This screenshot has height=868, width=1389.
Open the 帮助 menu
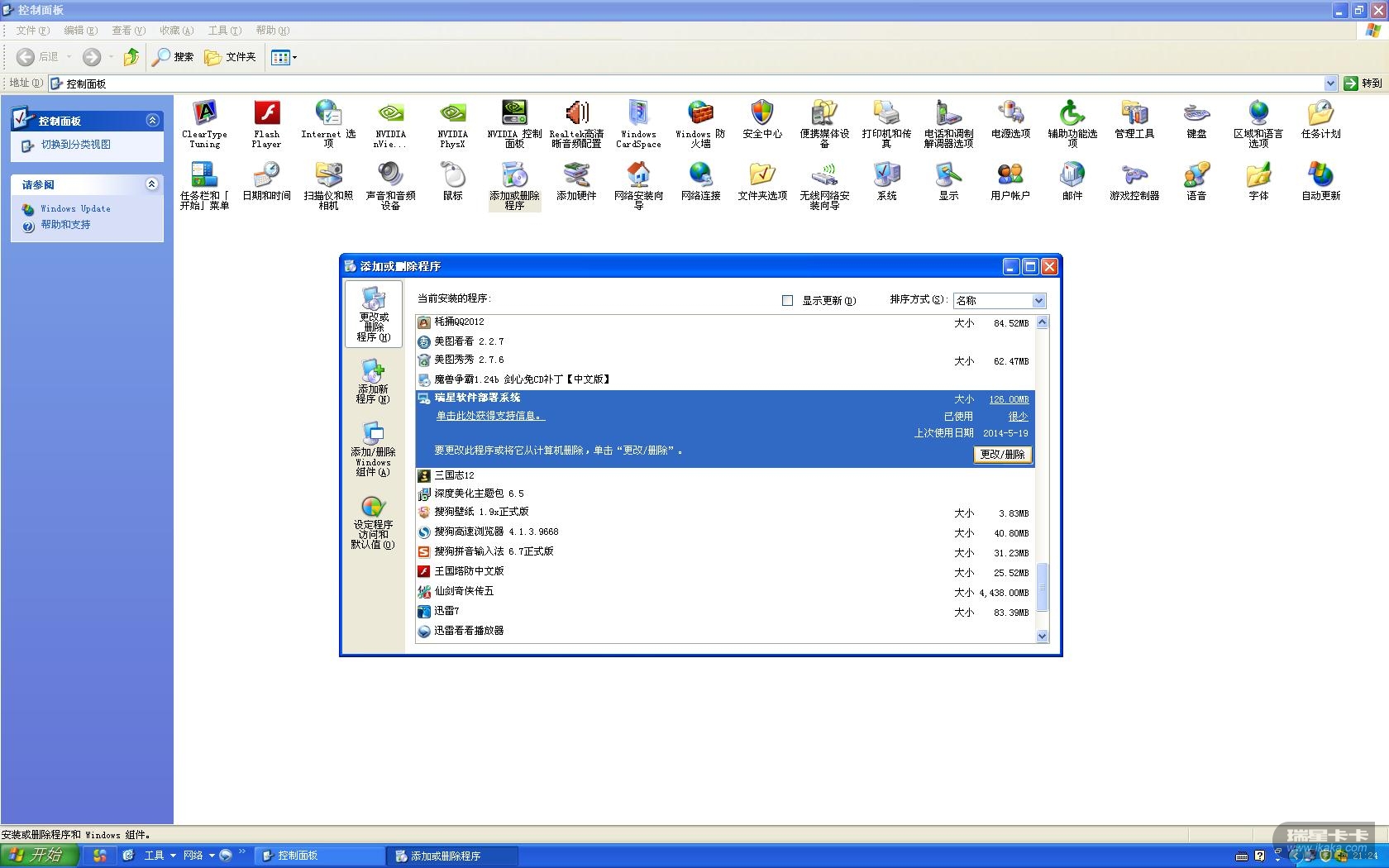click(x=272, y=31)
